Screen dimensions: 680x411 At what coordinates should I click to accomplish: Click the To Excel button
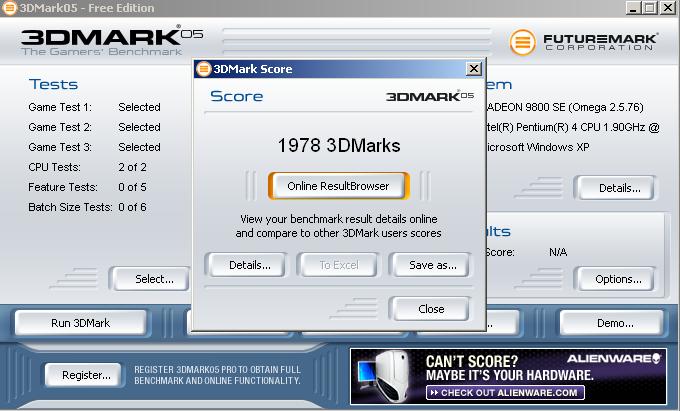[x=339, y=265]
